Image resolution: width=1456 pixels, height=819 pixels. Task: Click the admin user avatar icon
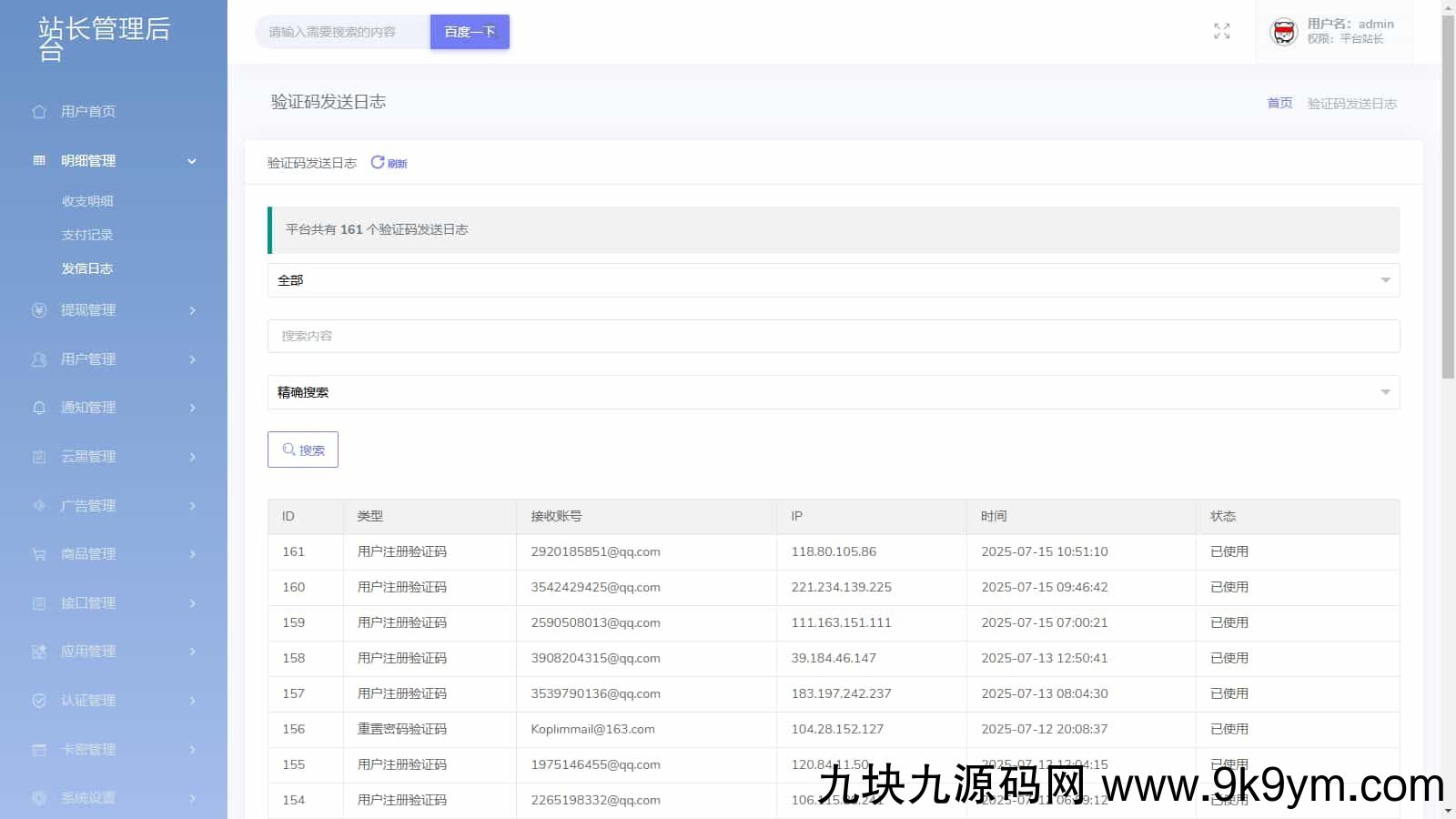pyautogui.click(x=1283, y=32)
